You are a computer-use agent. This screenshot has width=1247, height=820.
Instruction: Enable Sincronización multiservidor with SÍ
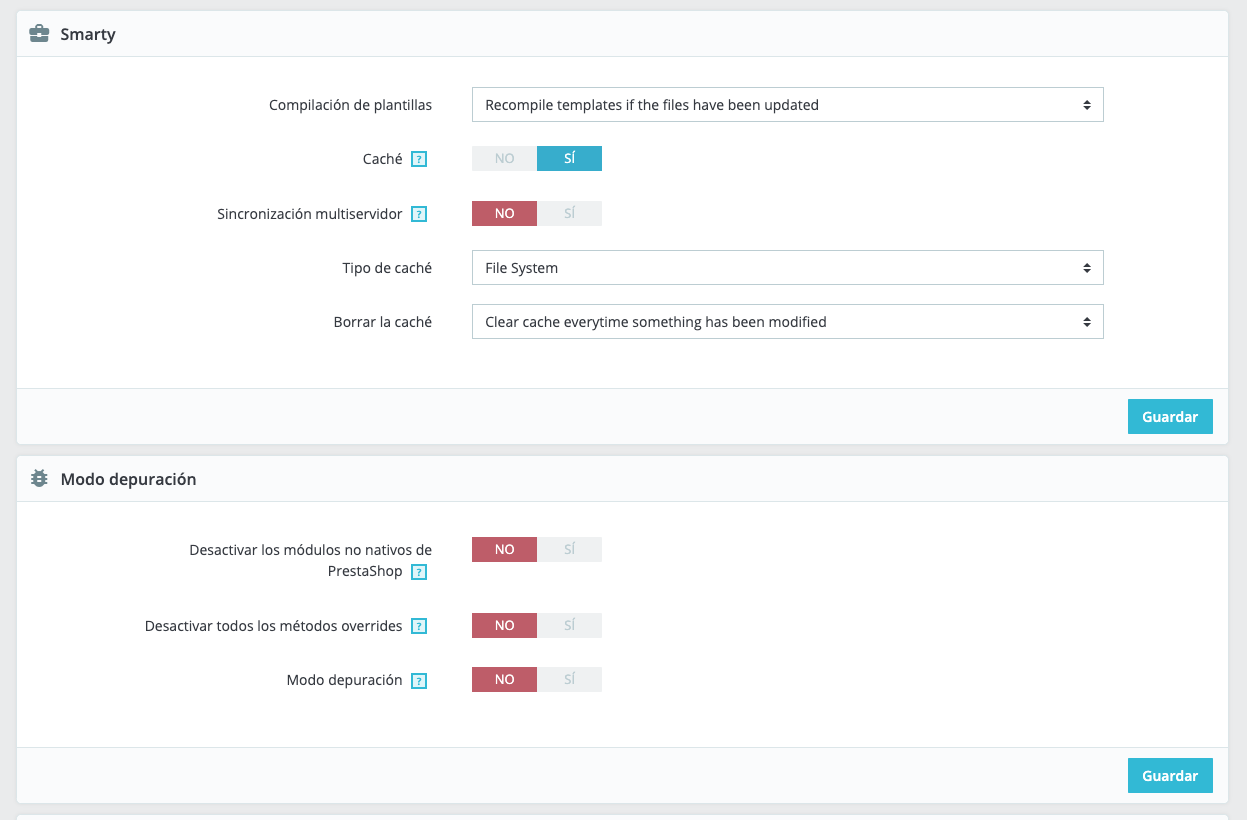(x=569, y=214)
